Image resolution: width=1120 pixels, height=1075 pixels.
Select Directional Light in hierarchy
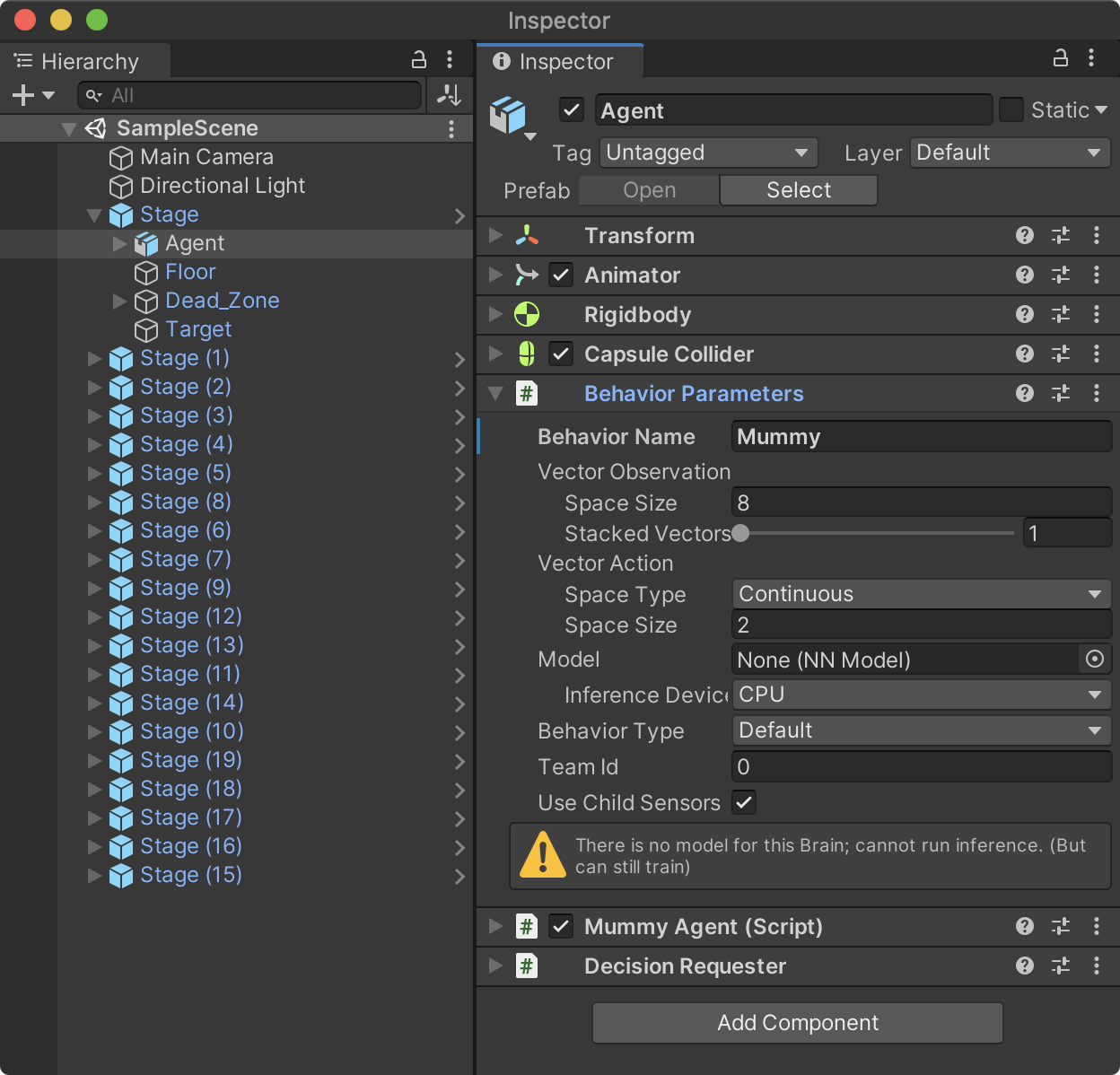223,186
